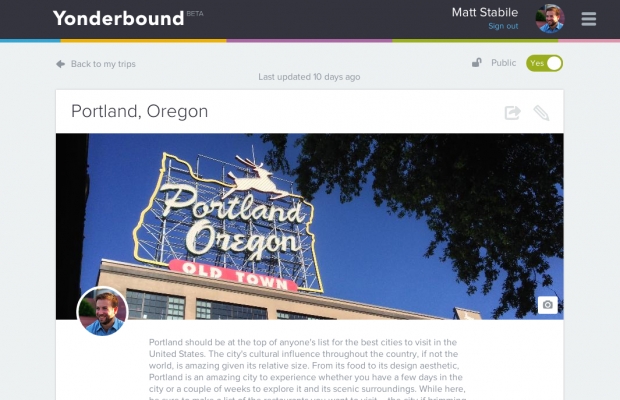The image size is (620, 400).
Task: Click the unlocked padlock icon
Action: (477, 62)
